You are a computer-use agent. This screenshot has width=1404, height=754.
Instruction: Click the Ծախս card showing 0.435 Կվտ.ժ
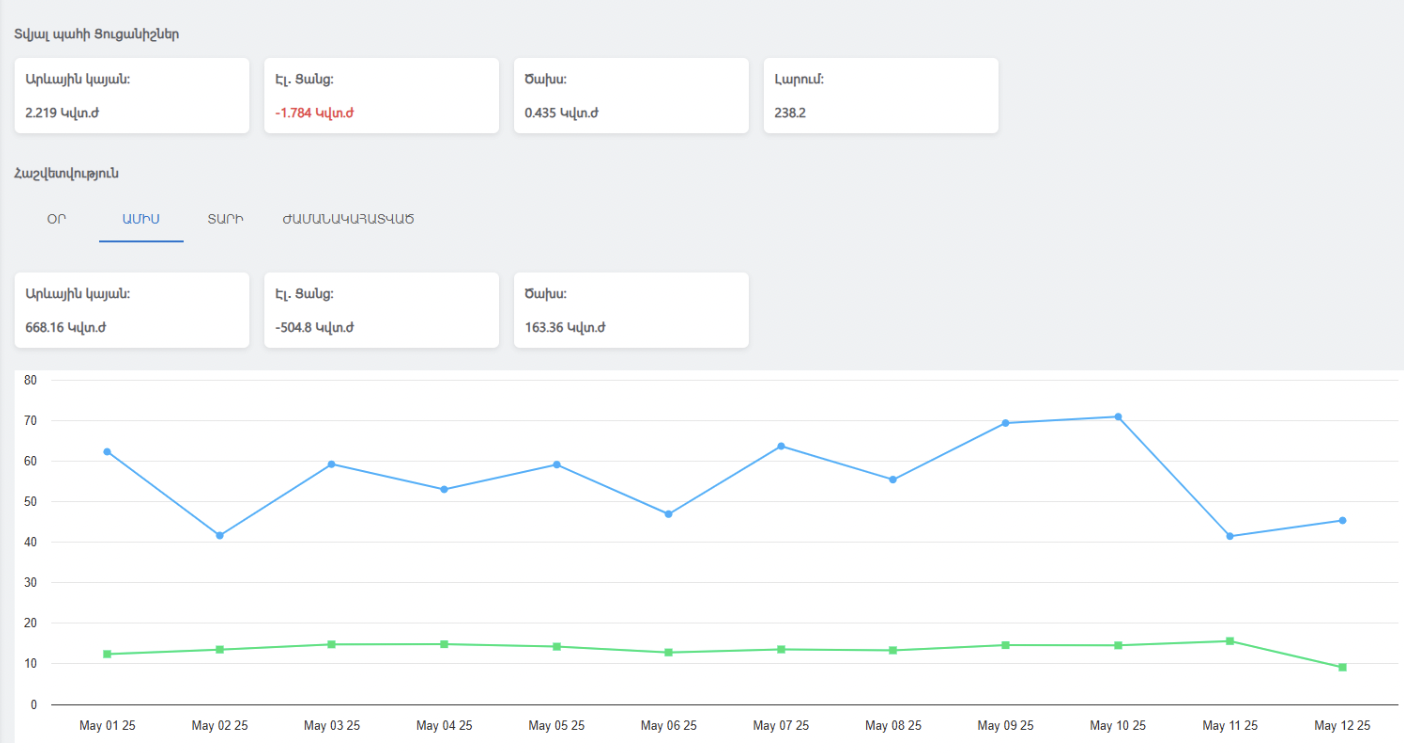point(631,95)
